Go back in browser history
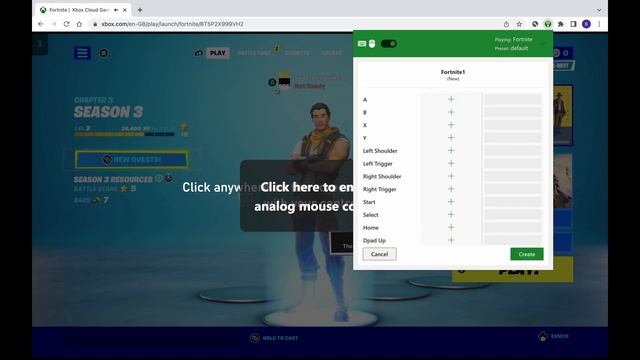Image resolution: width=640 pixels, height=360 pixels. click(40, 24)
